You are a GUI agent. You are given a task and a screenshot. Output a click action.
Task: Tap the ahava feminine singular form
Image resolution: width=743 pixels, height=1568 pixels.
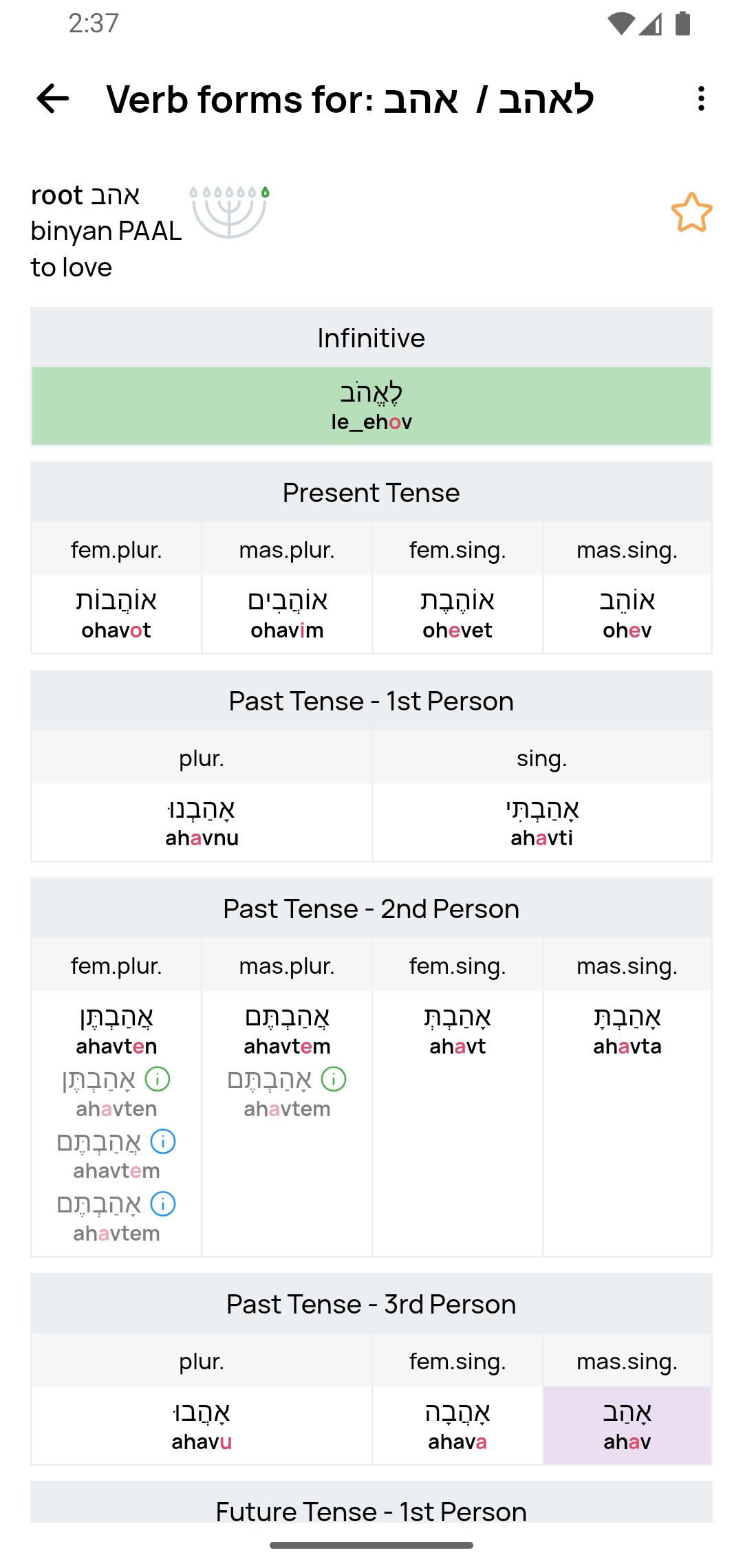pyautogui.click(x=457, y=1425)
